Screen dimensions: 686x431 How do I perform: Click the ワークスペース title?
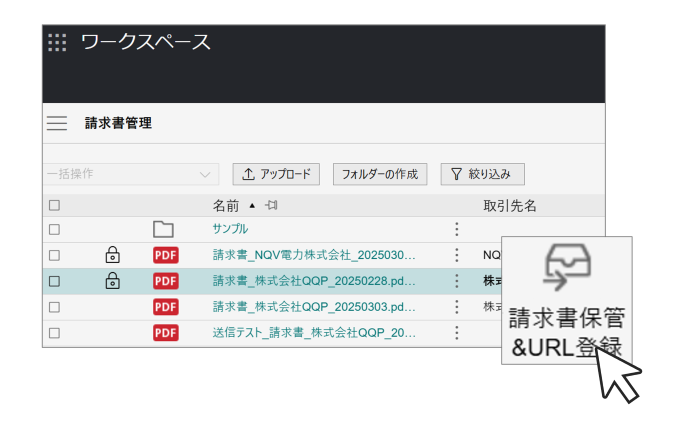click(x=146, y=42)
